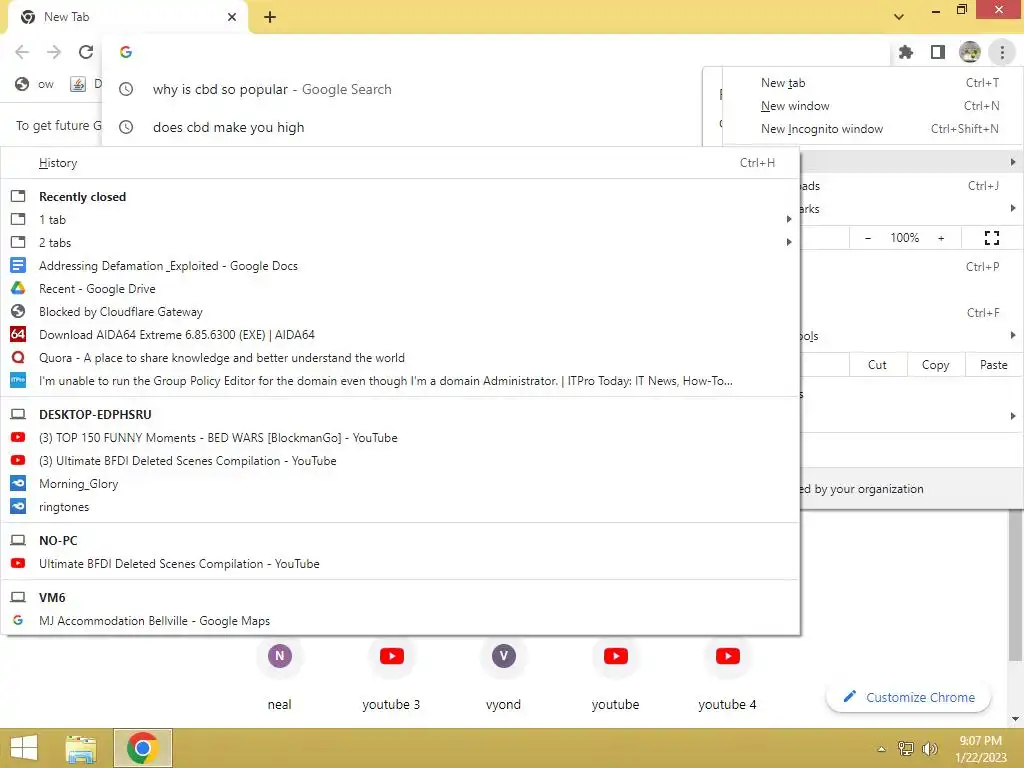Open the side panel icon

tap(938, 52)
